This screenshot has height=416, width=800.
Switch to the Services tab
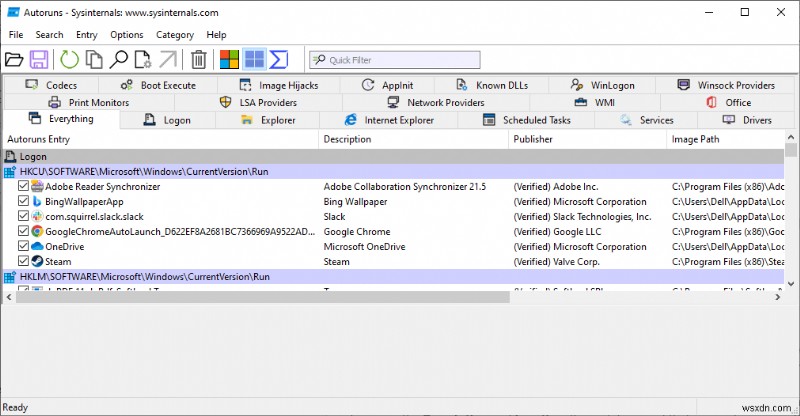[x=646, y=120]
